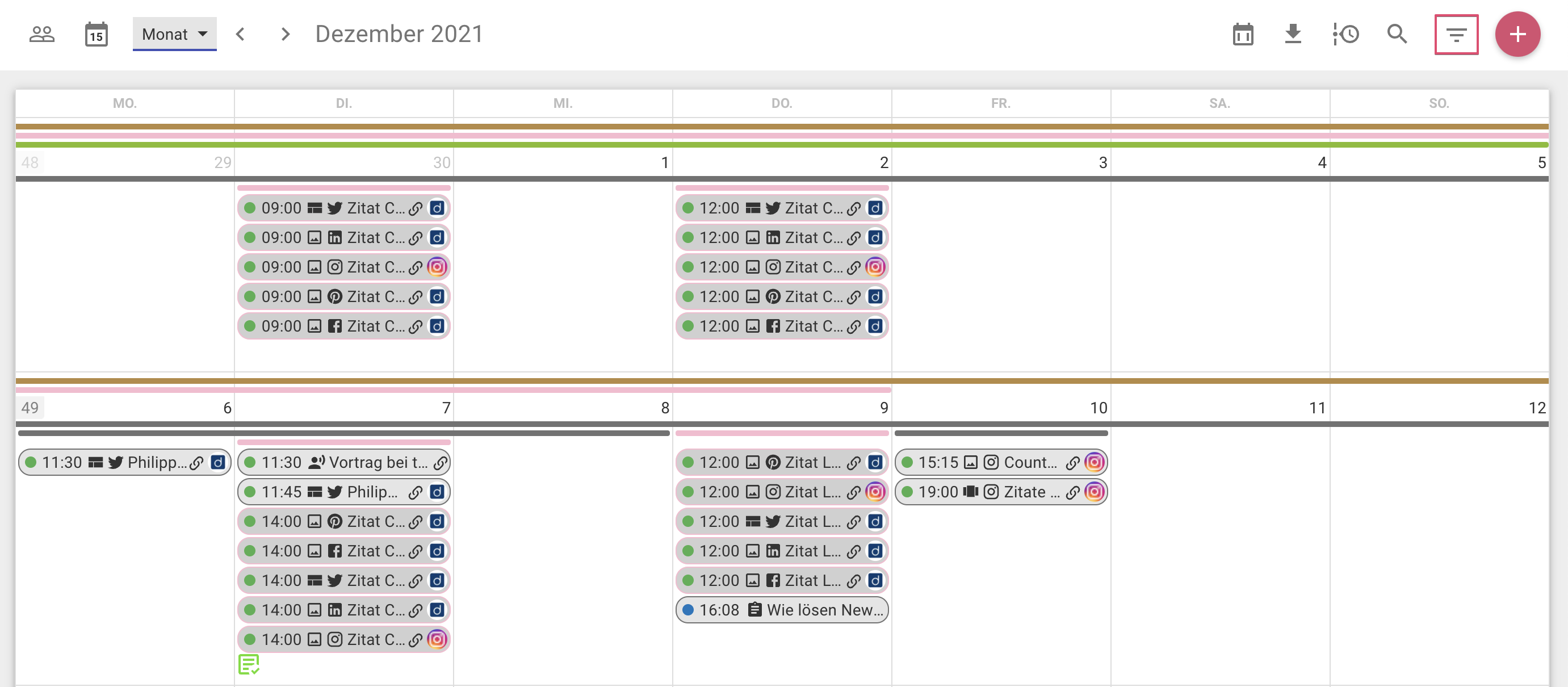This screenshot has height=687, width=1568.
Task: Go to previous month arrow
Action: [241, 35]
